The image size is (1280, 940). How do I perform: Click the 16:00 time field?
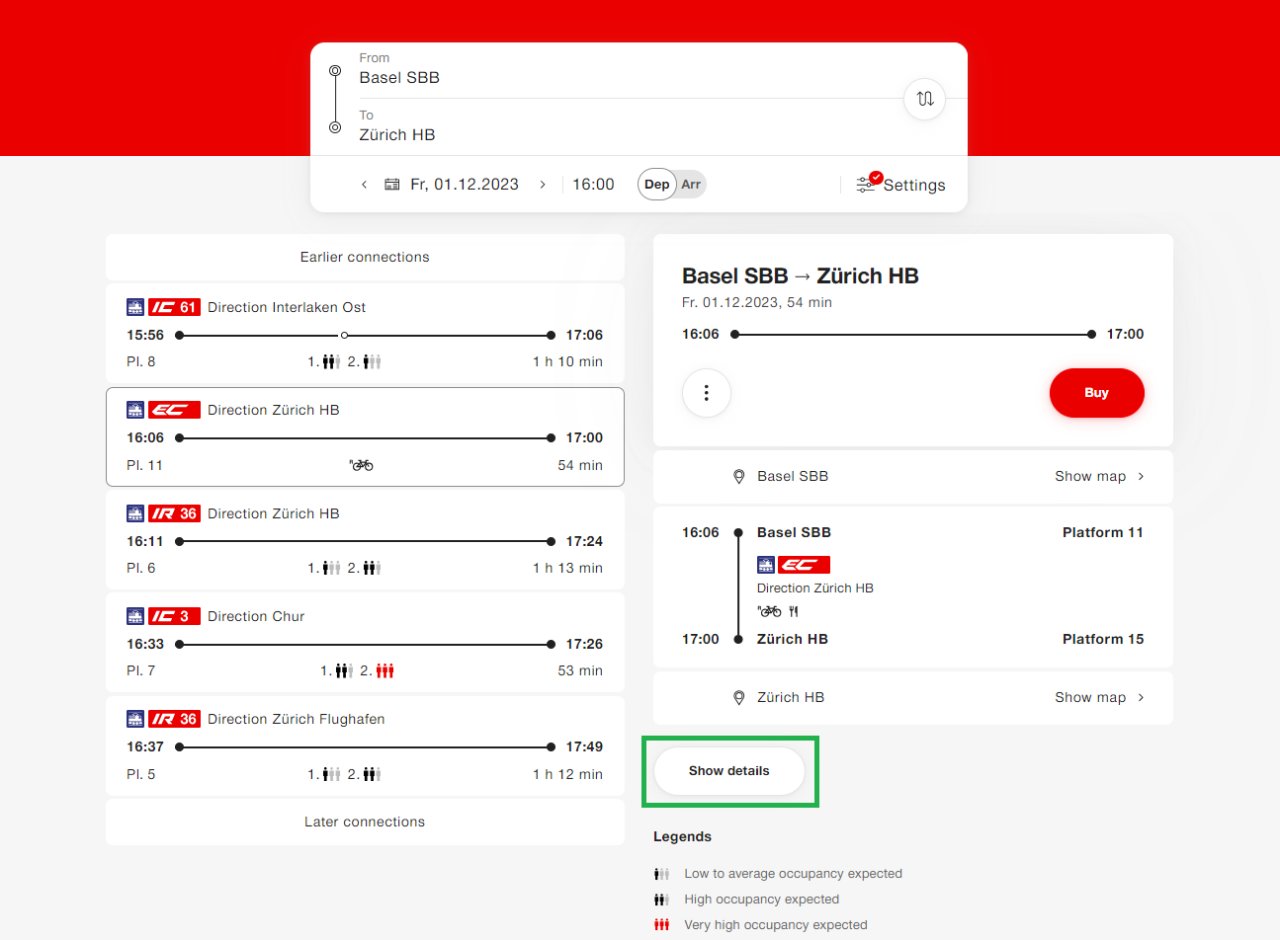click(x=593, y=184)
